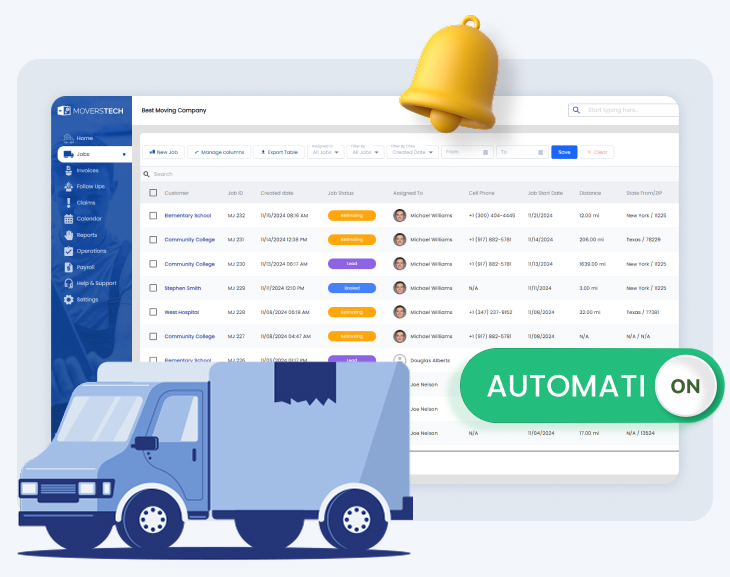Open Reports using the hand icon
This screenshot has height=577, width=730.
point(68,235)
